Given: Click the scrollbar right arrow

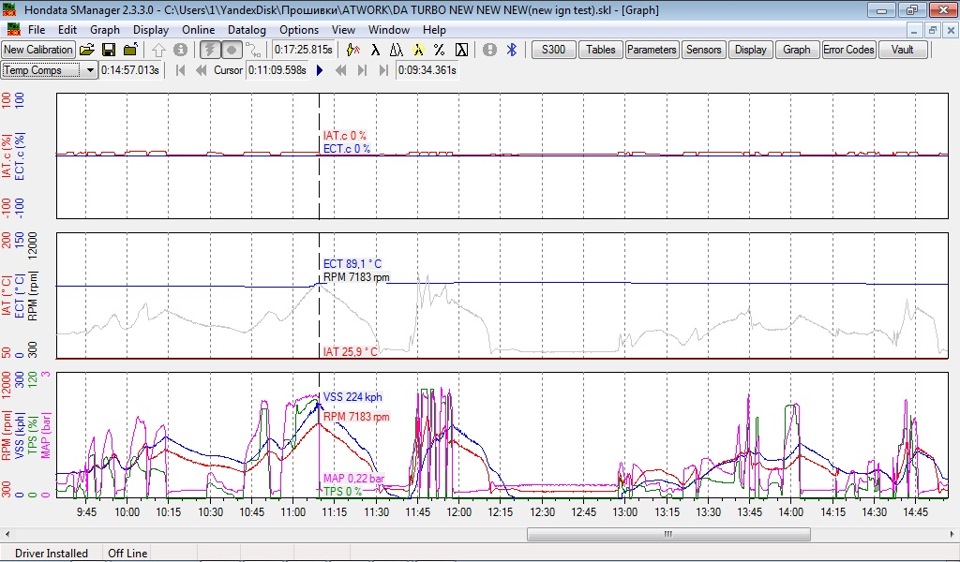Looking at the screenshot, I should (953, 534).
